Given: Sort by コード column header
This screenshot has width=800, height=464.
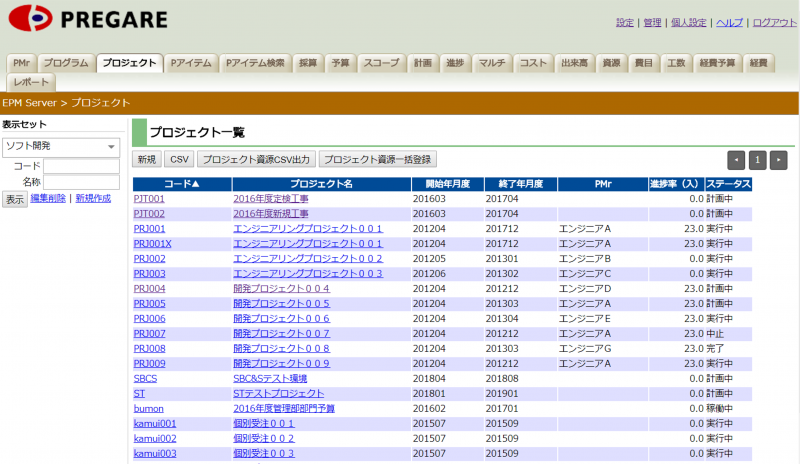Looking at the screenshot, I should pos(181,184).
